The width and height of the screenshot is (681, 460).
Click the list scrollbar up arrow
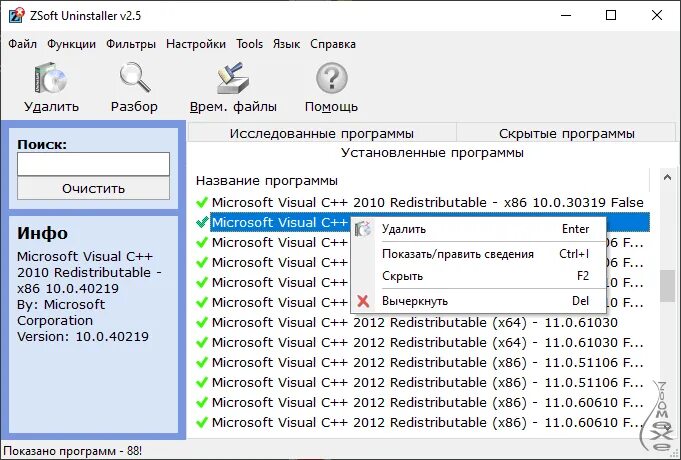(x=667, y=178)
